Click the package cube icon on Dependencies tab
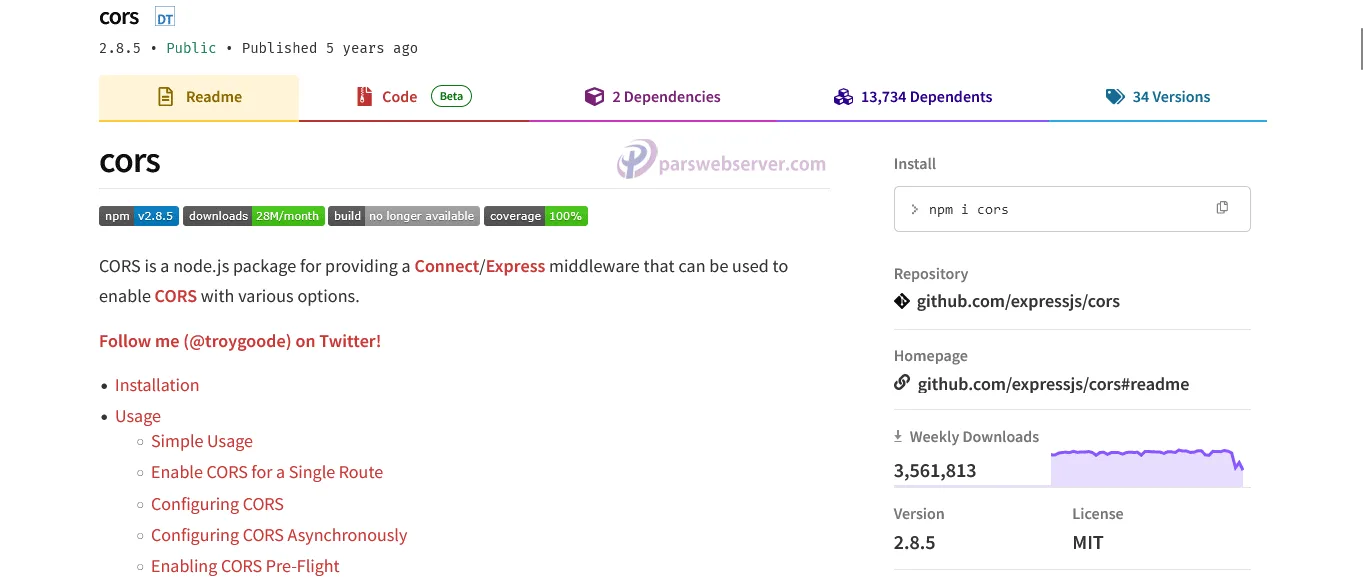This screenshot has height=579, width=1366. [x=595, y=96]
